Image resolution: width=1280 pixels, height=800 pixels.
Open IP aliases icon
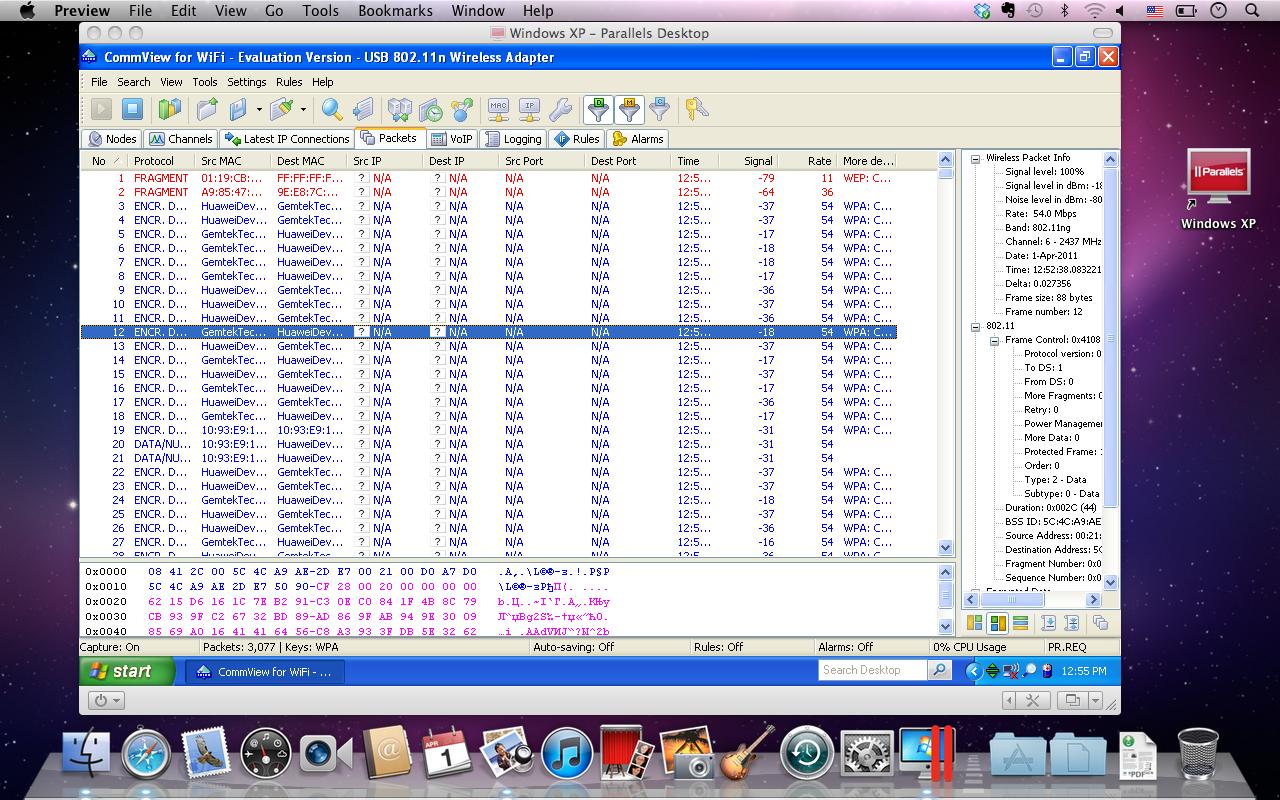[530, 109]
